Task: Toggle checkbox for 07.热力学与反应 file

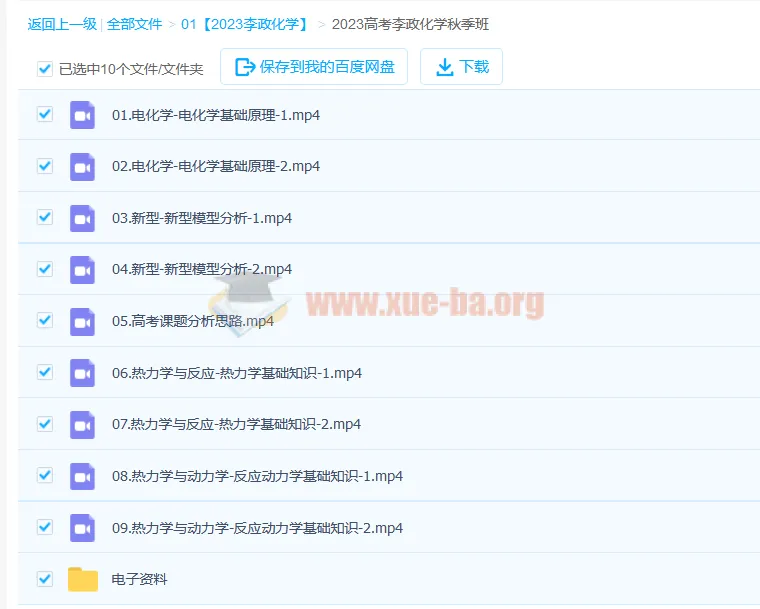Action: (44, 424)
